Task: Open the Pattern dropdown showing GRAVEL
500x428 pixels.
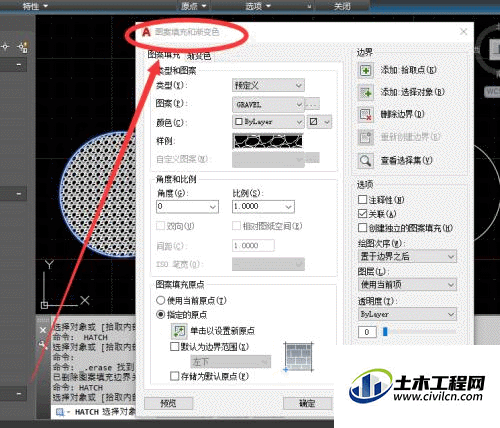Action: [x=268, y=105]
